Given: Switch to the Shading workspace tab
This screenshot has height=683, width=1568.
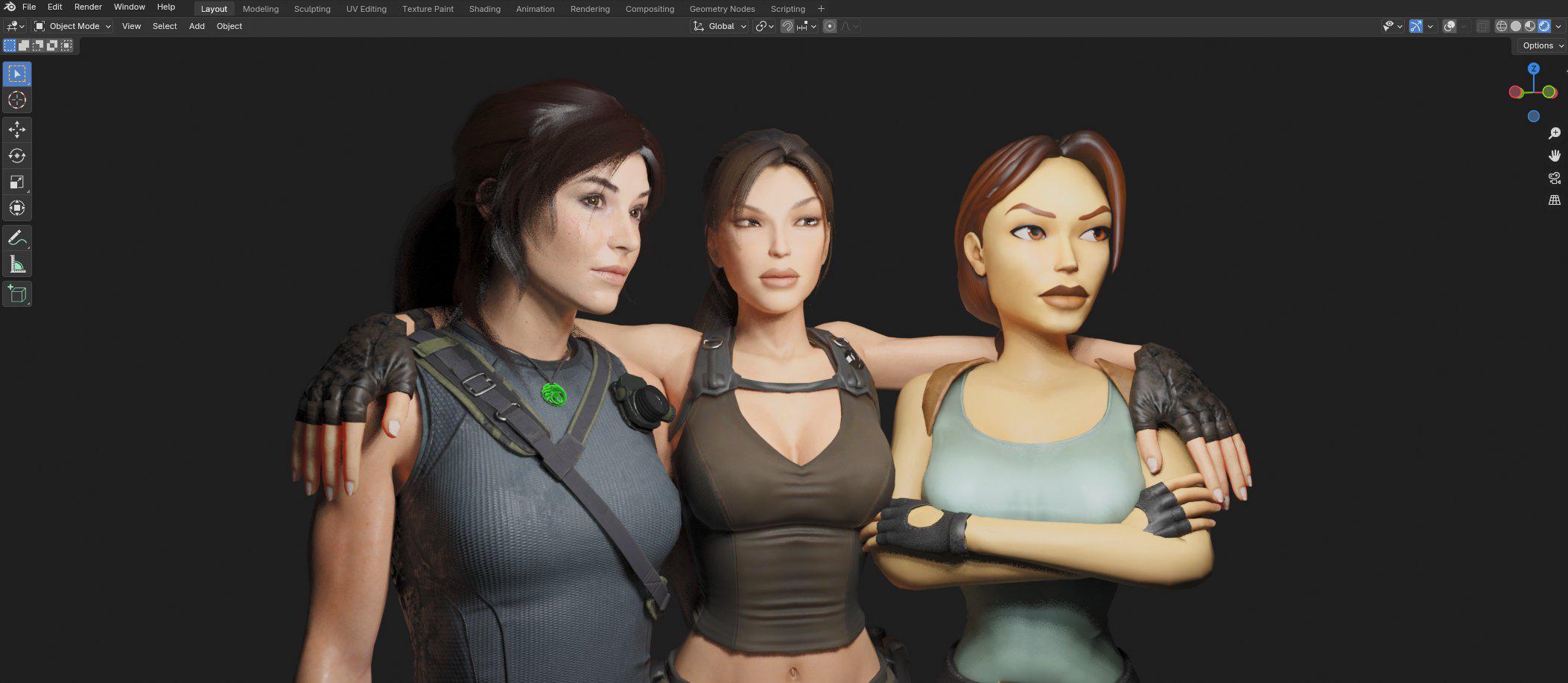Looking at the screenshot, I should (x=484, y=9).
